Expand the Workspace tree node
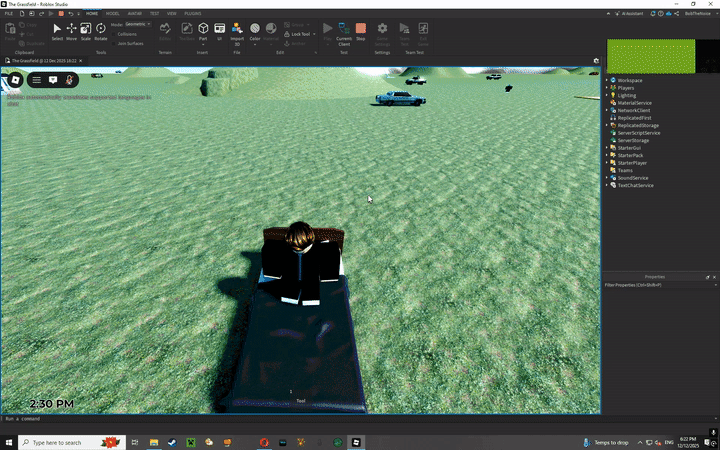720x450 pixels. click(606, 80)
